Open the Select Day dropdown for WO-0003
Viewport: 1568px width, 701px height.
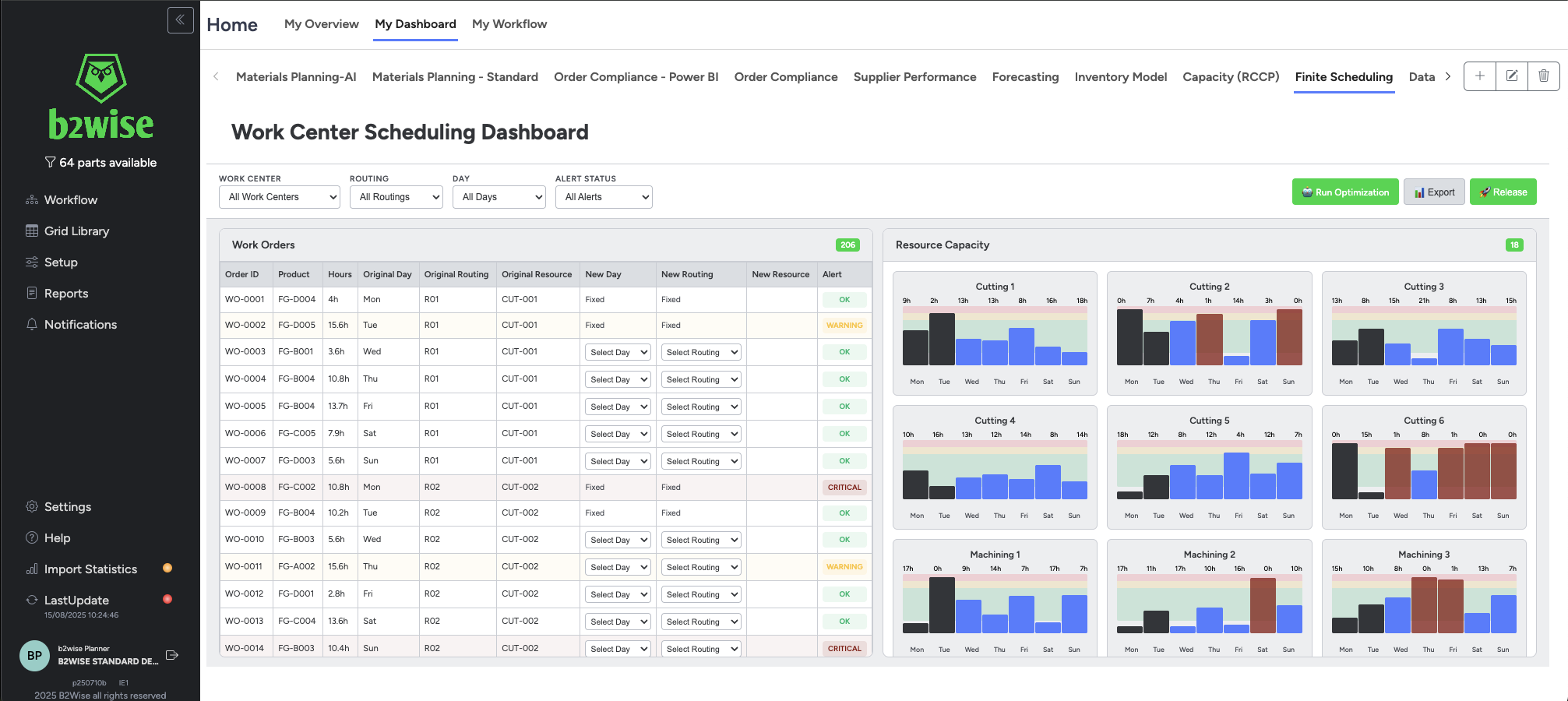click(x=618, y=353)
